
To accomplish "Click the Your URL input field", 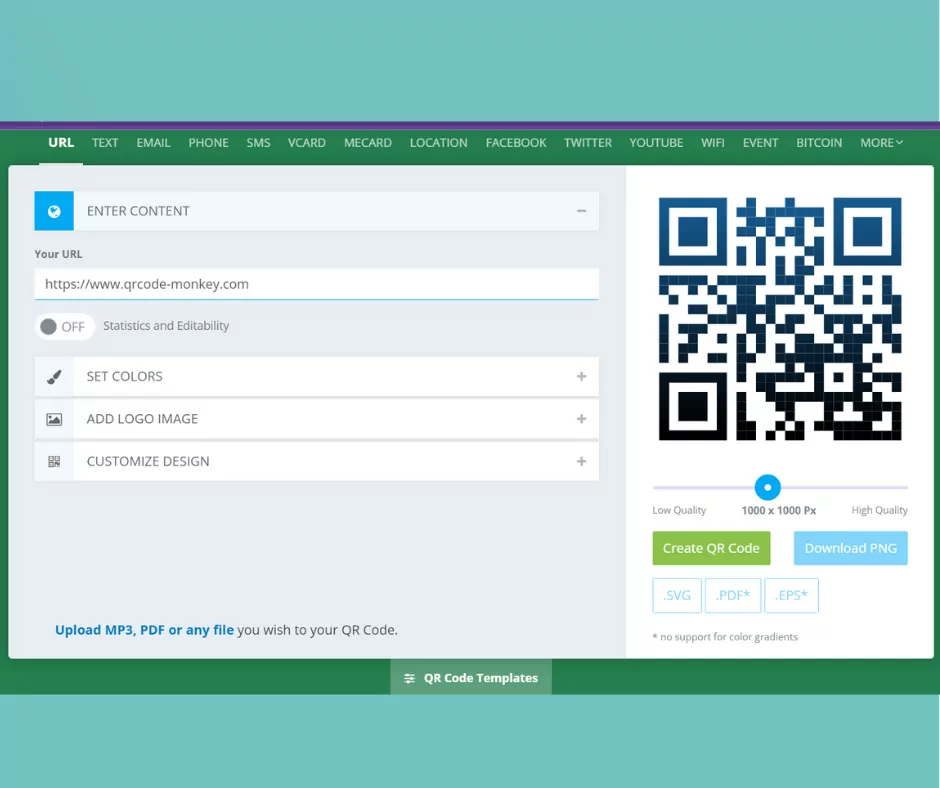I will (x=317, y=284).
